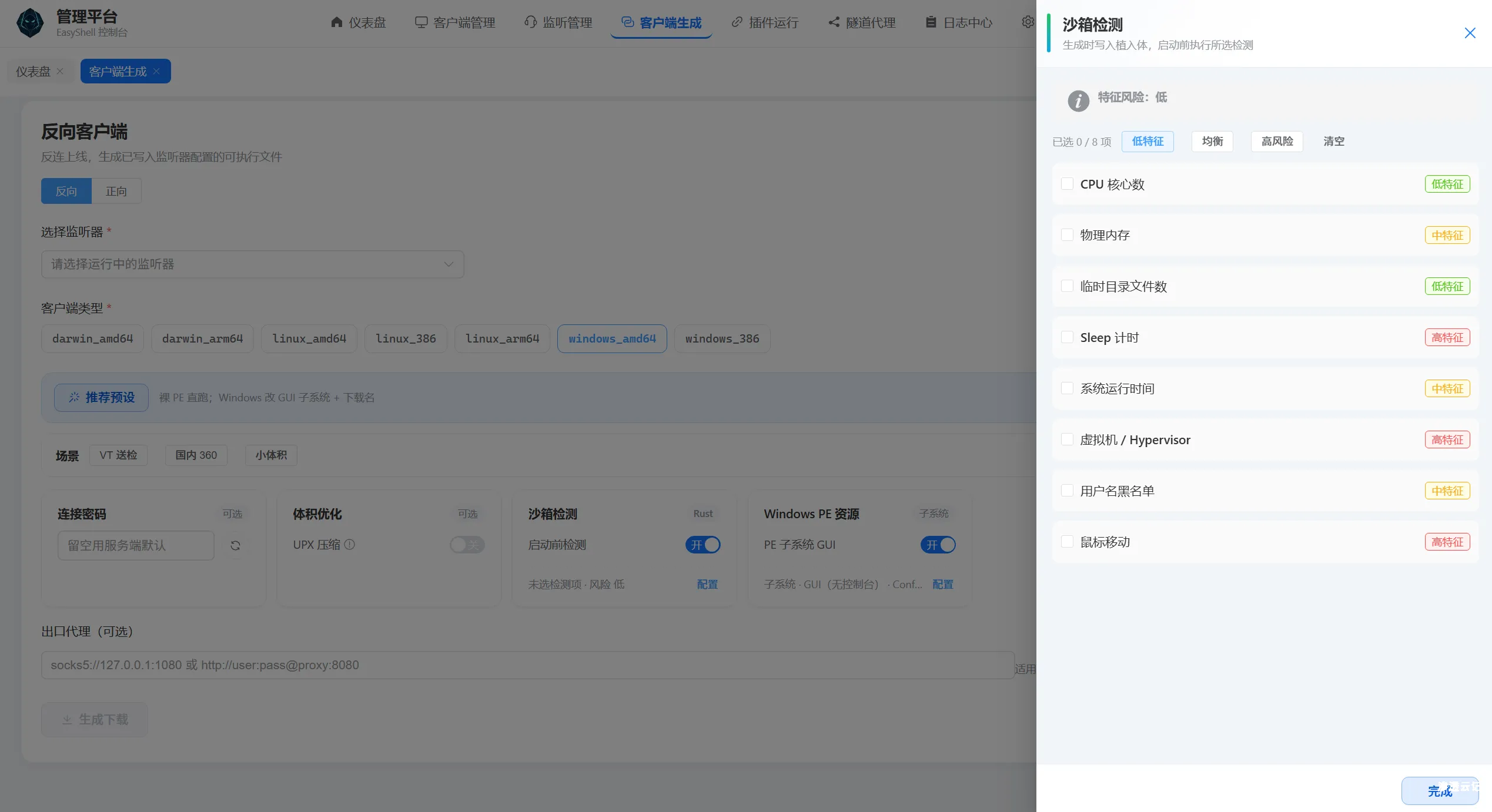This screenshot has height=812, width=1492.
Task: Select the 反向 mode button
Action: tap(66, 191)
